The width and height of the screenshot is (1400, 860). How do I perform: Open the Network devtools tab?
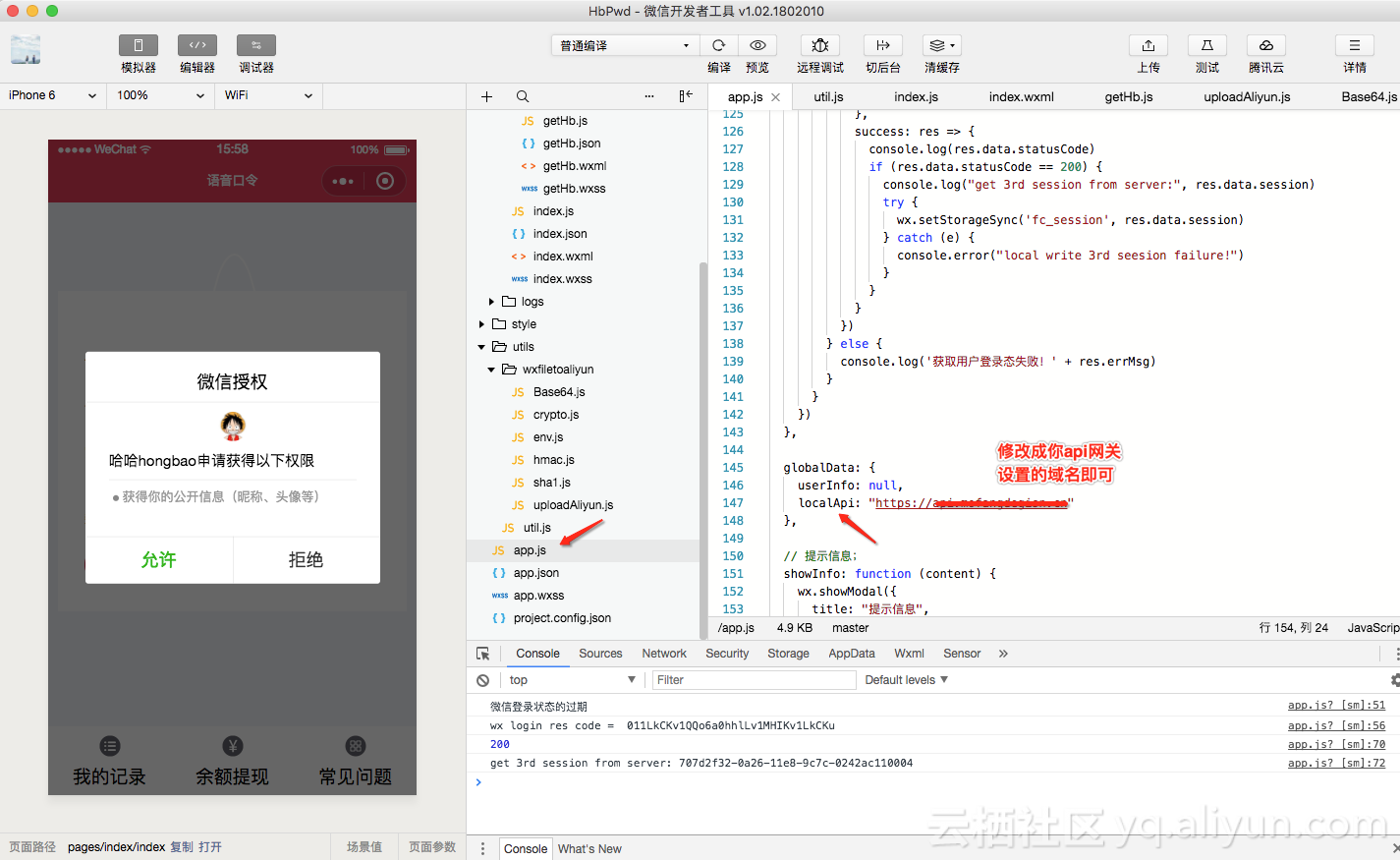tap(664, 654)
